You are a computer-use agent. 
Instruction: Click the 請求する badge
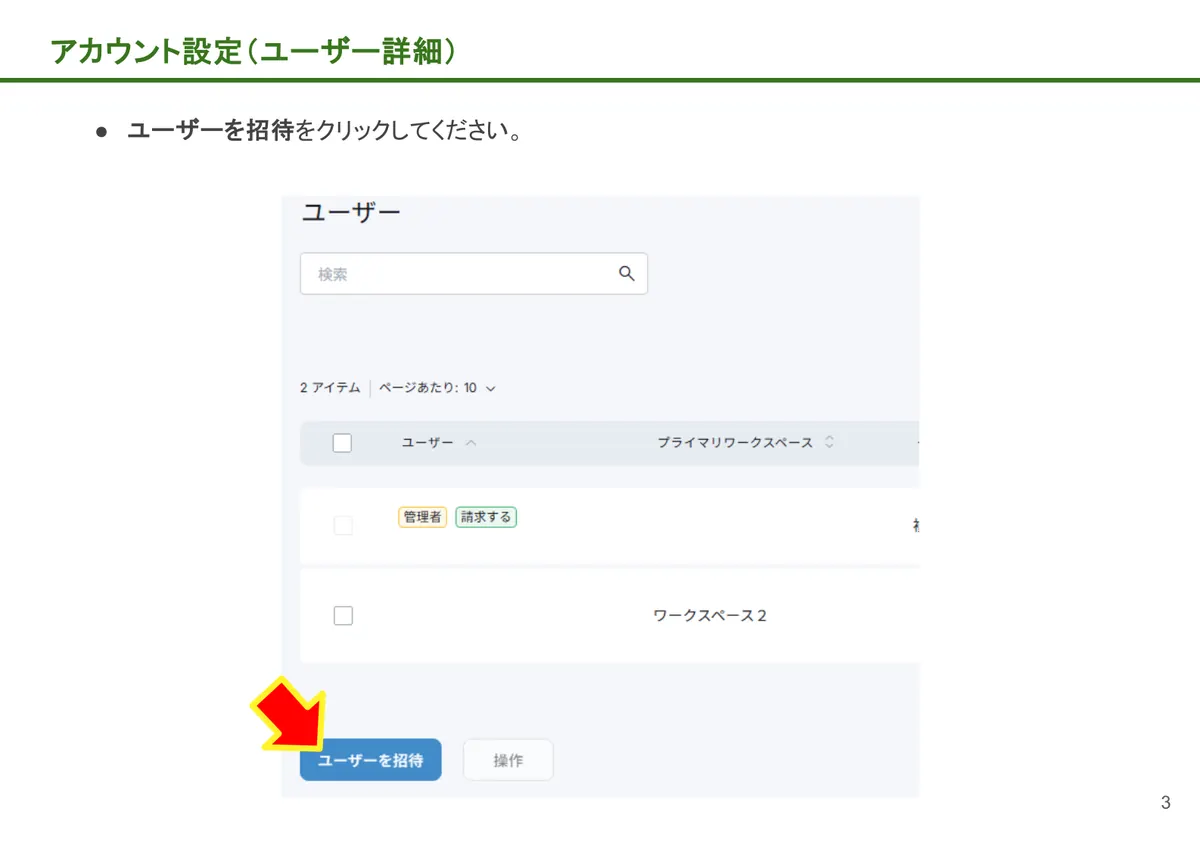click(486, 517)
